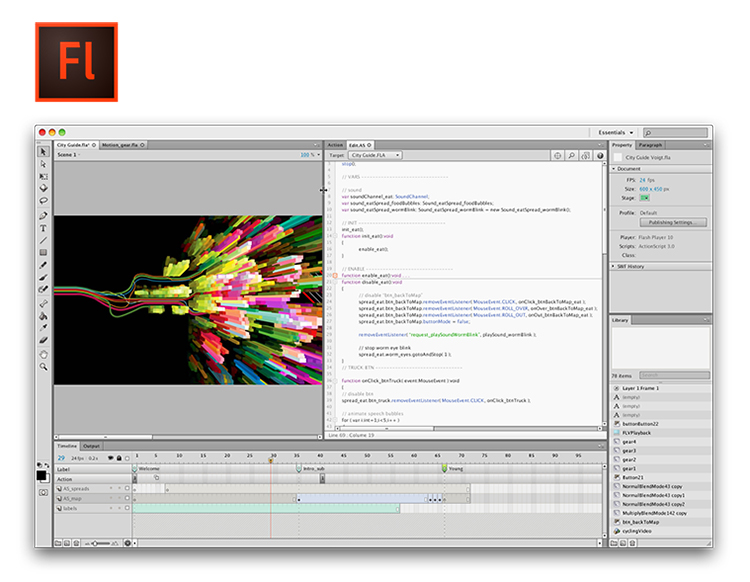The image size is (750, 582).
Task: Select the Text tool
Action: (44, 228)
